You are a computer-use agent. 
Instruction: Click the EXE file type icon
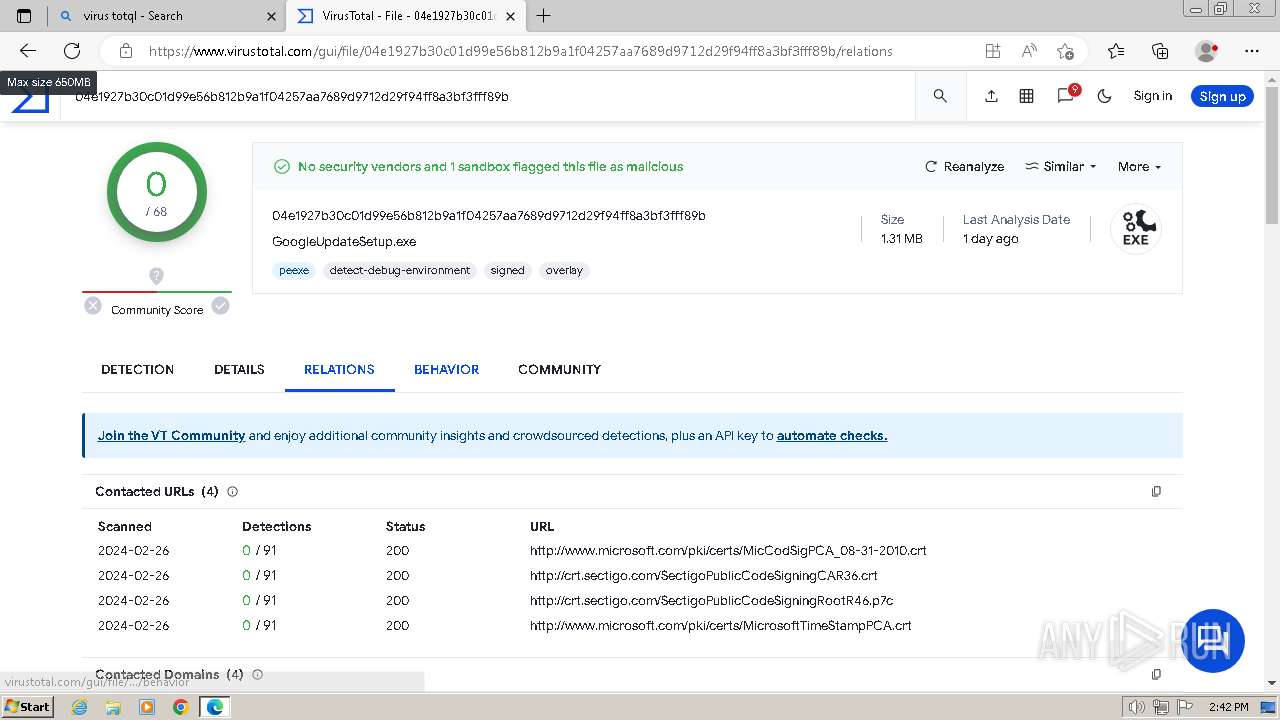(x=1135, y=229)
